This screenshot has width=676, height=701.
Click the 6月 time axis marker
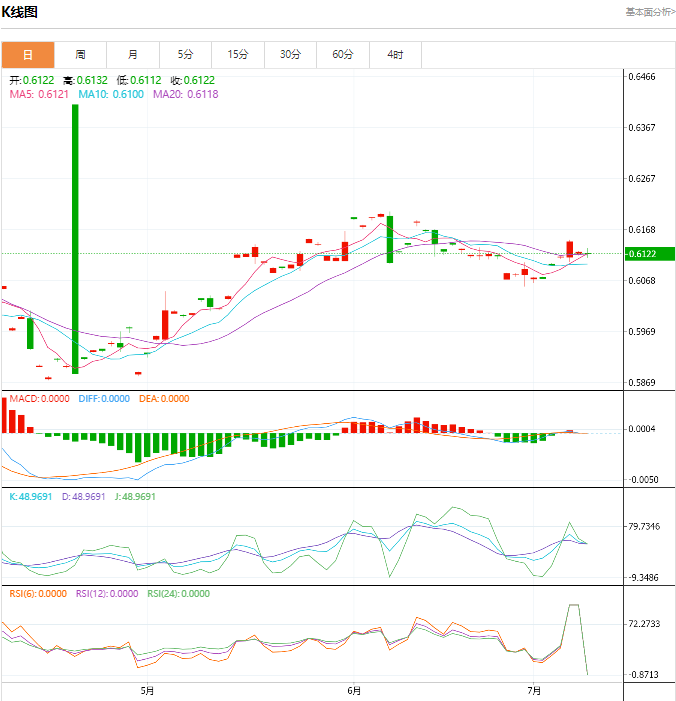(x=353, y=690)
